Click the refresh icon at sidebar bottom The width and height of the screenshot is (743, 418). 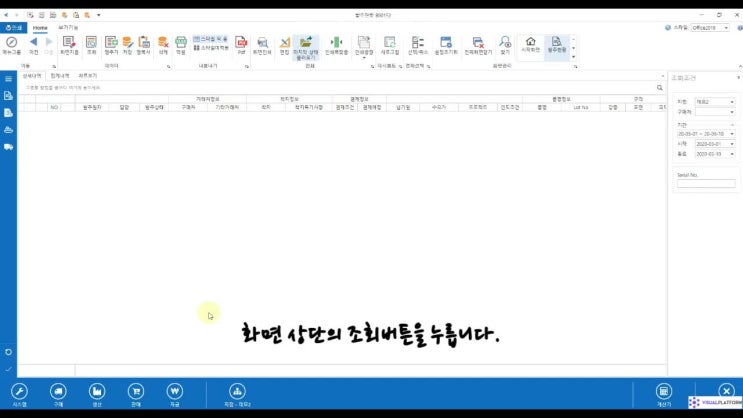(9, 352)
